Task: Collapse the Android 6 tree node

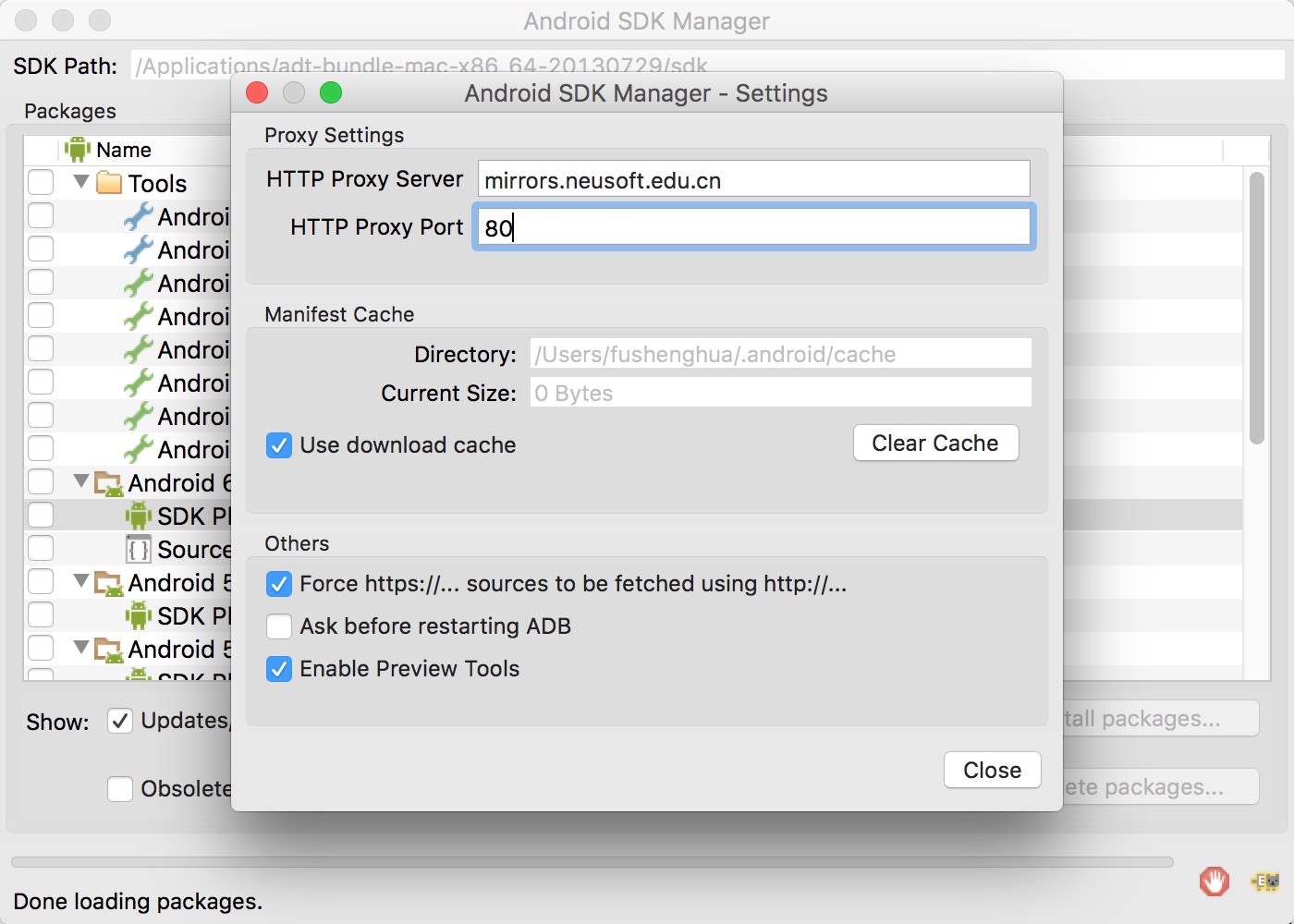Action: [81, 480]
